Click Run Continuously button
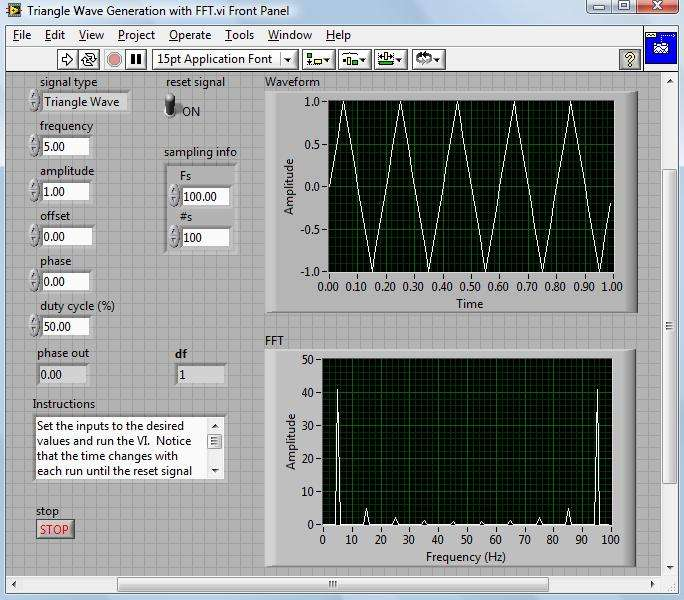Screen dimensions: 684x600 click(89, 59)
